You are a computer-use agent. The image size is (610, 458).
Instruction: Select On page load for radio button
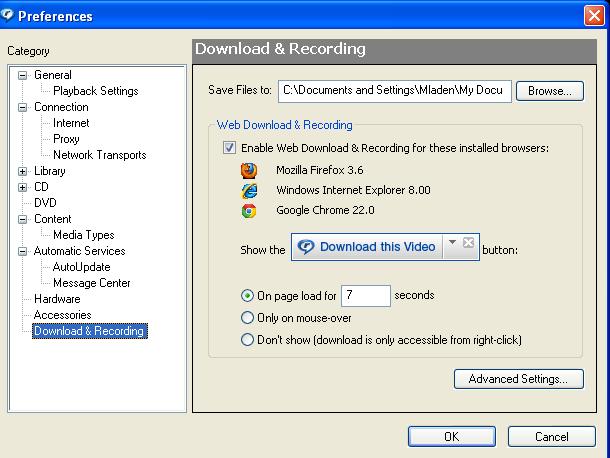click(247, 296)
